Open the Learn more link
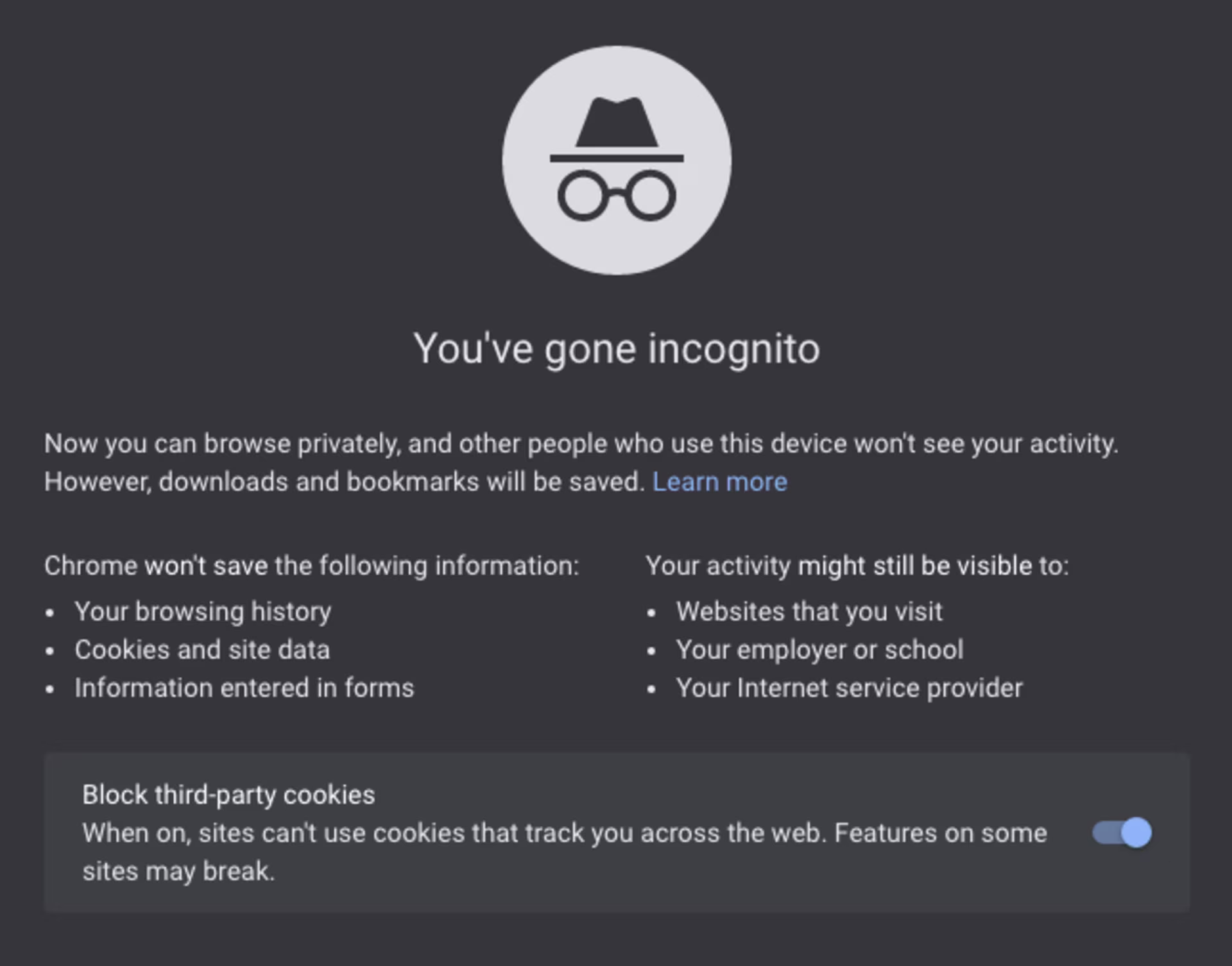This screenshot has width=1232, height=966. click(x=720, y=482)
